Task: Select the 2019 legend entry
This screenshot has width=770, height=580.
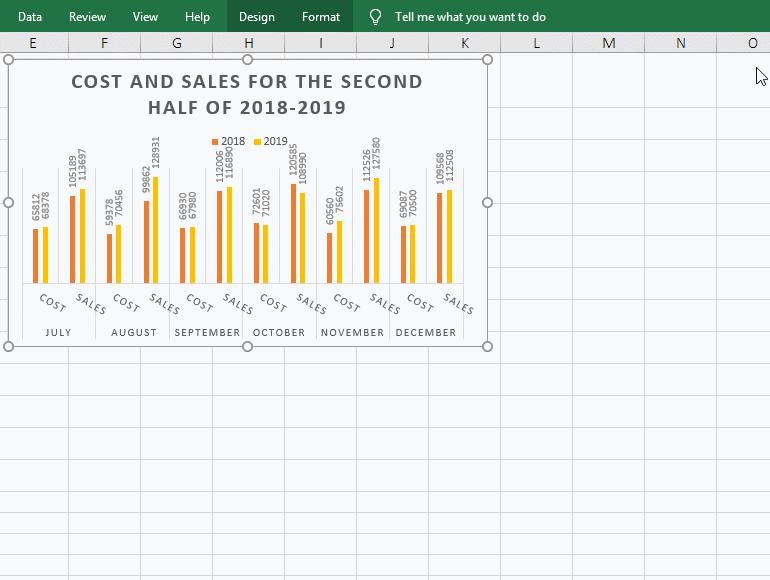Action: pos(271,141)
